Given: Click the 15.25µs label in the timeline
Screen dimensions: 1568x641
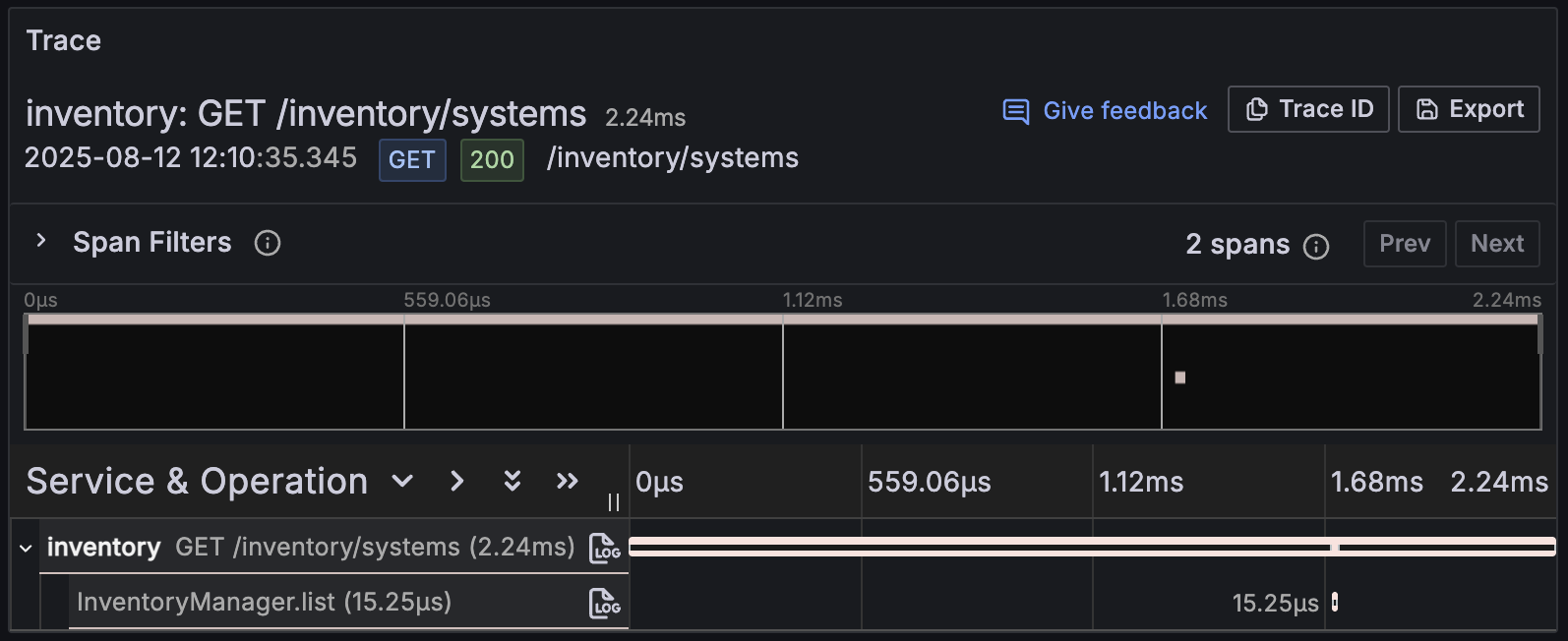Looking at the screenshot, I should coord(1275,603).
